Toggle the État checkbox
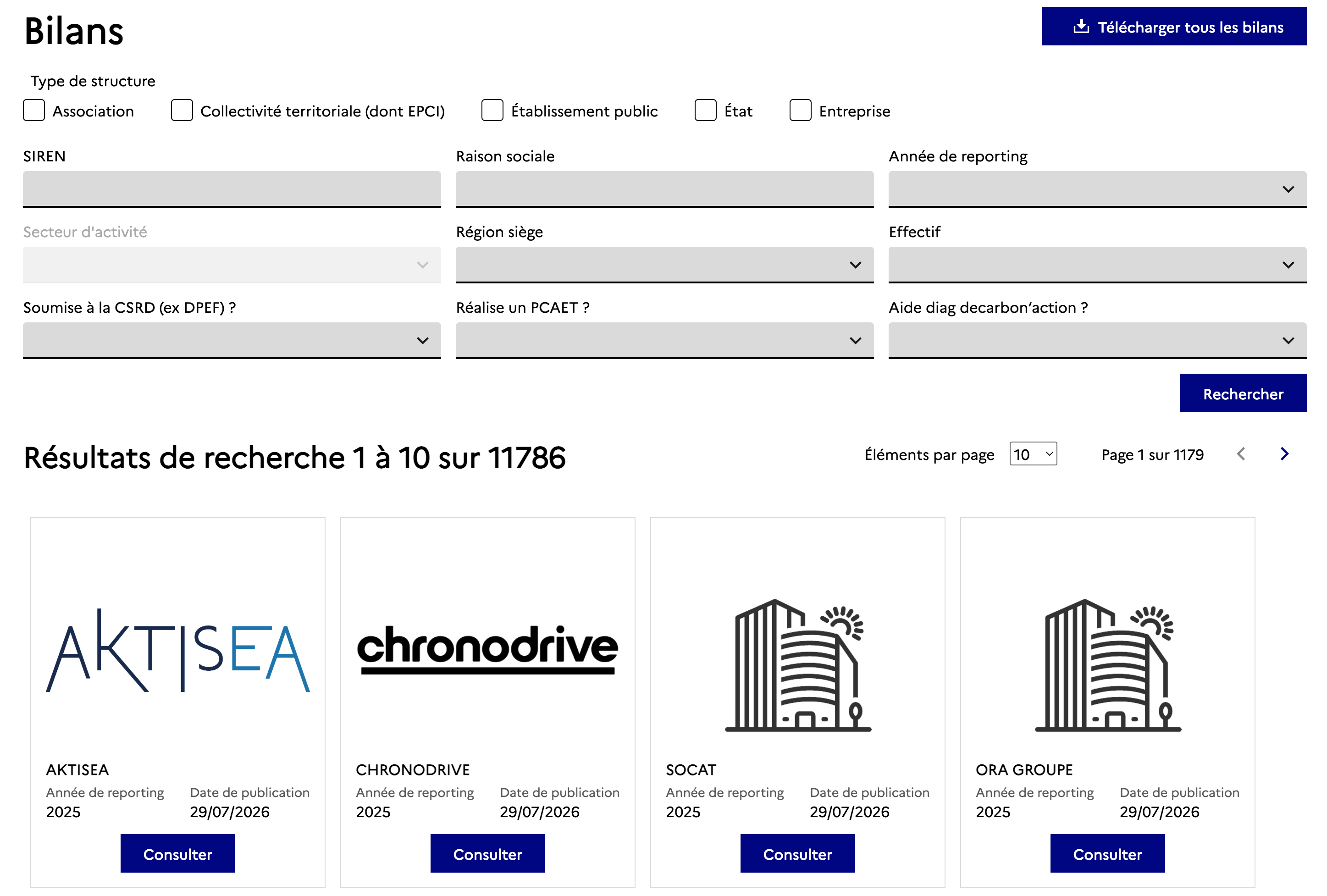The image size is (1327, 896). (x=705, y=110)
